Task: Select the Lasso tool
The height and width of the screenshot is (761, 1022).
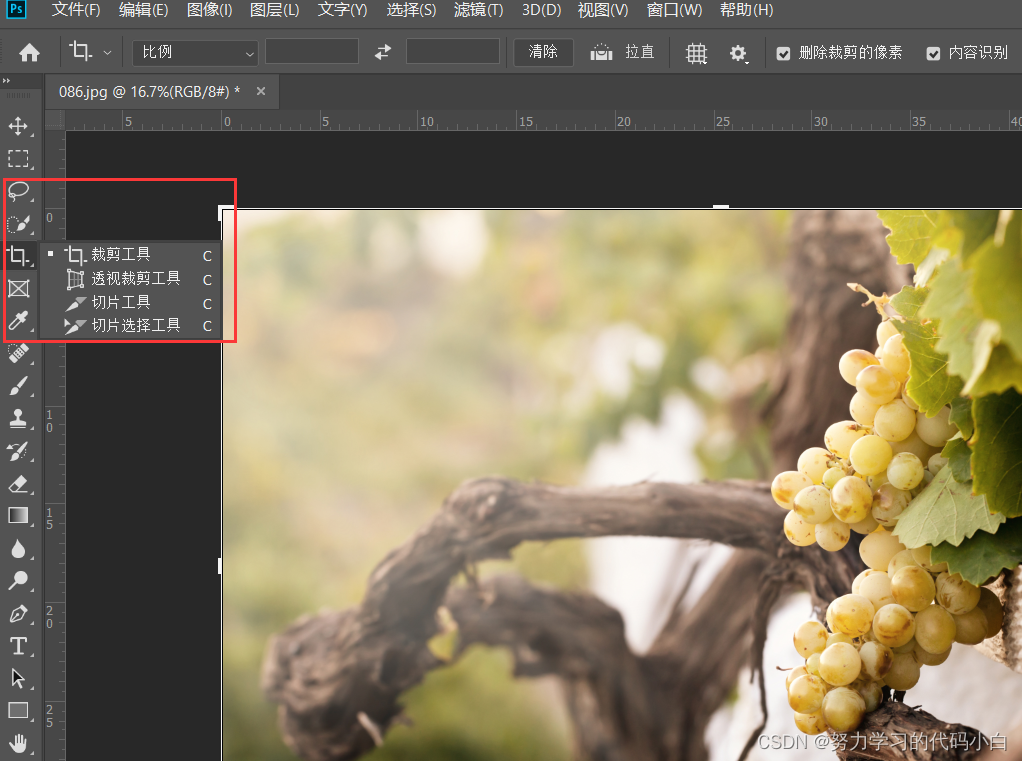Action: 18,191
